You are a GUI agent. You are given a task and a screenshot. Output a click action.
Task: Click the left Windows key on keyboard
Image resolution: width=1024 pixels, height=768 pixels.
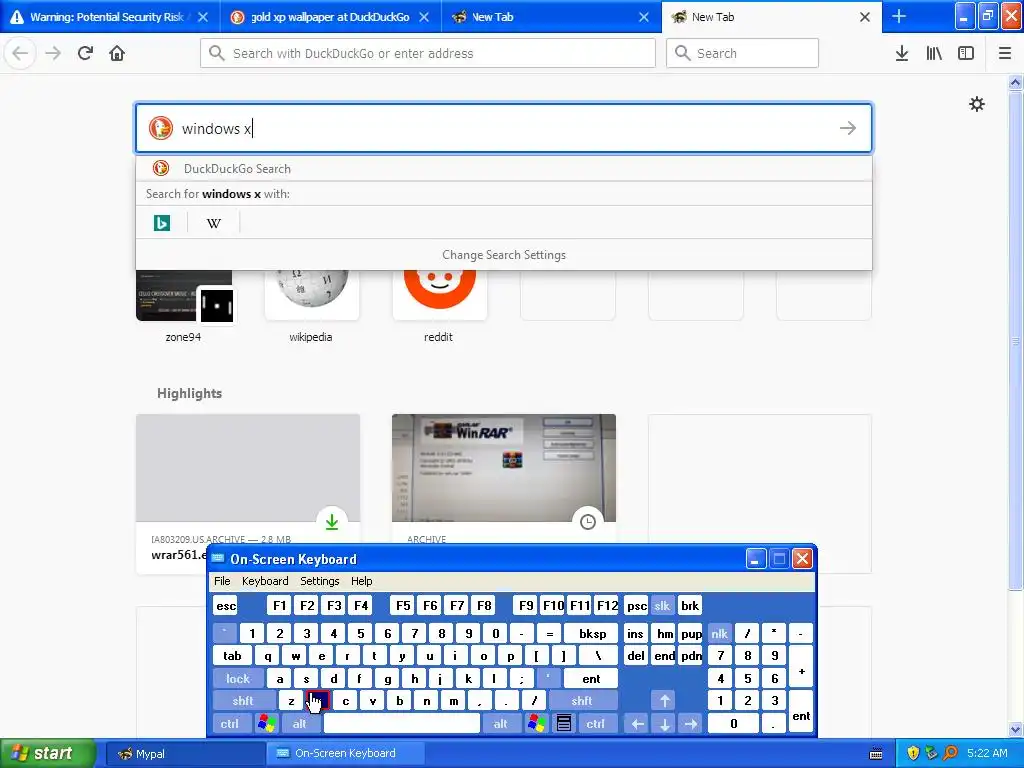coord(266,724)
